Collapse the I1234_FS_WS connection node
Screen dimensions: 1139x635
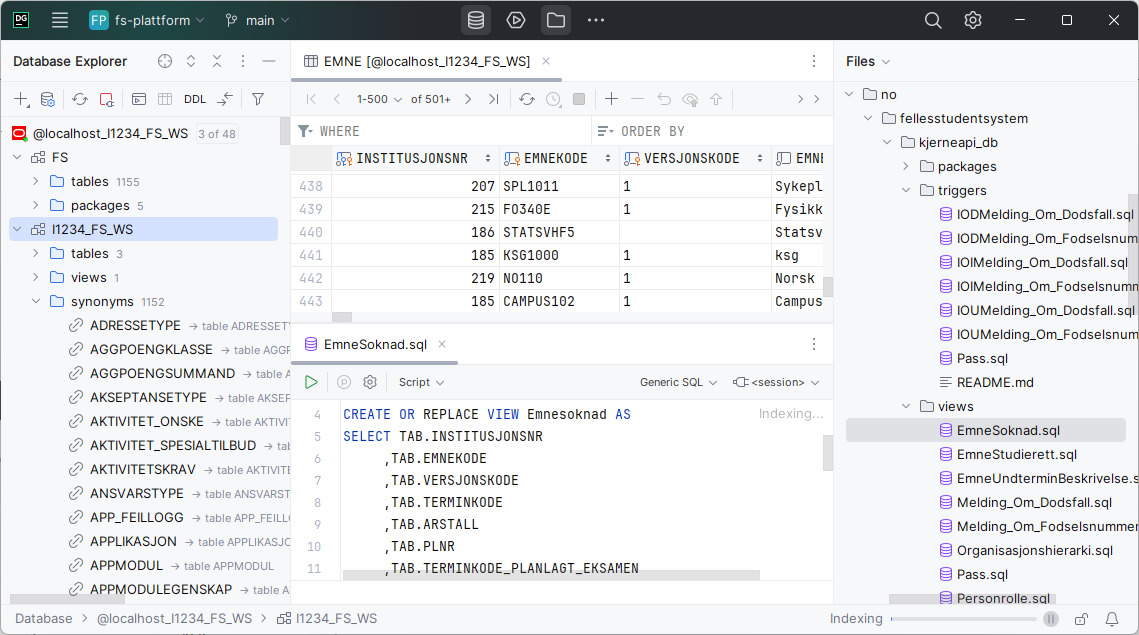[16, 229]
